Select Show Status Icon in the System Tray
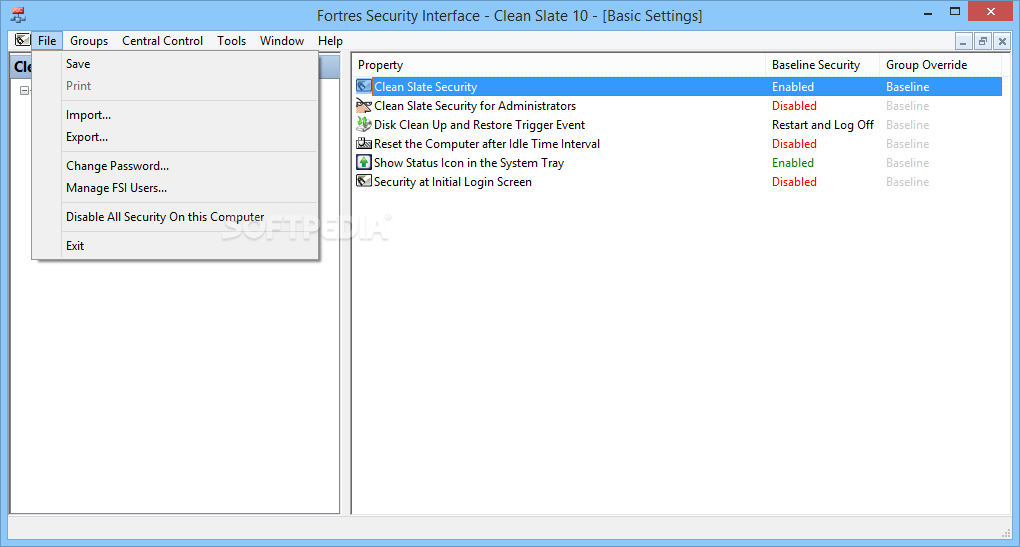This screenshot has height=547, width=1020. (x=469, y=163)
